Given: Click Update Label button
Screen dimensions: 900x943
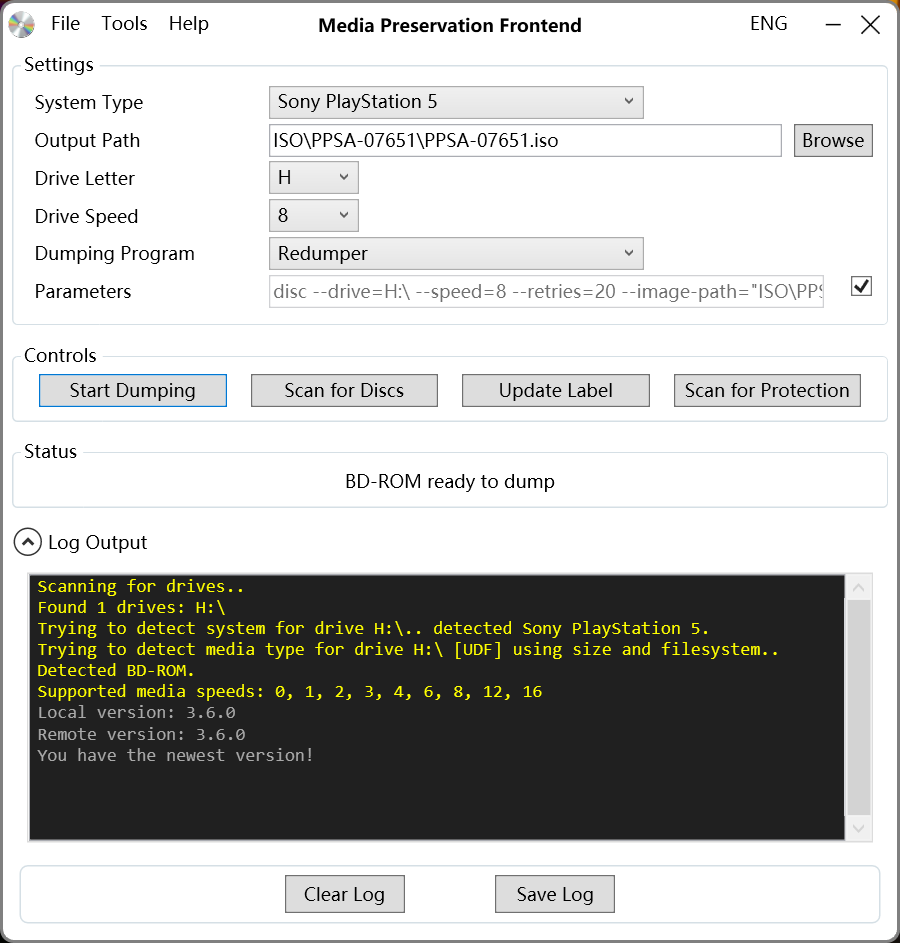Looking at the screenshot, I should (556, 390).
